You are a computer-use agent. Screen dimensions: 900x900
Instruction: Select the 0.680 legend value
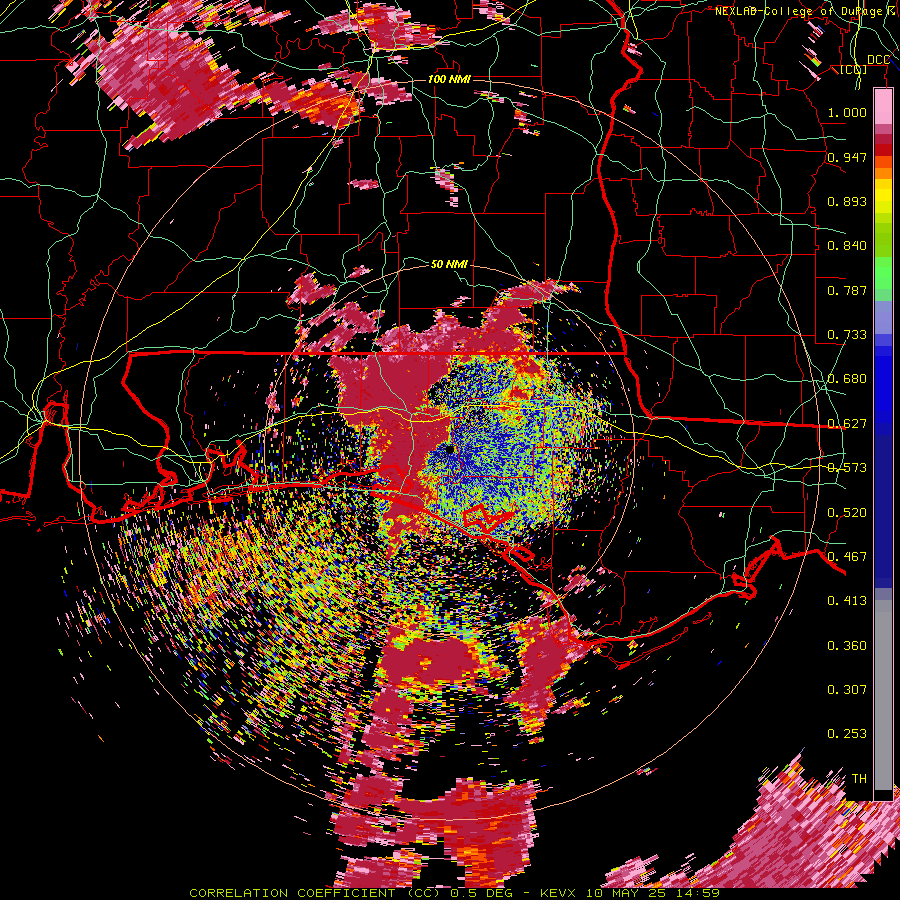coord(847,378)
